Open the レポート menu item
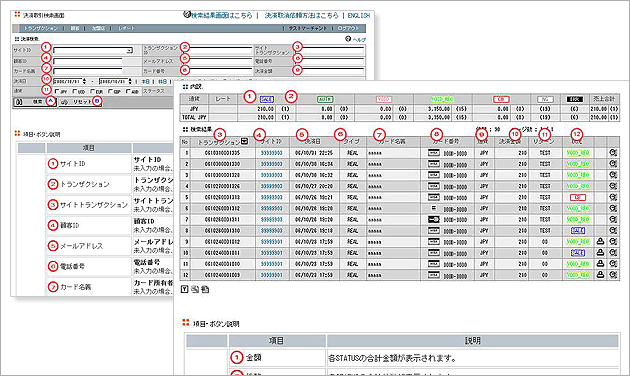630x376 pixels. pos(127,29)
